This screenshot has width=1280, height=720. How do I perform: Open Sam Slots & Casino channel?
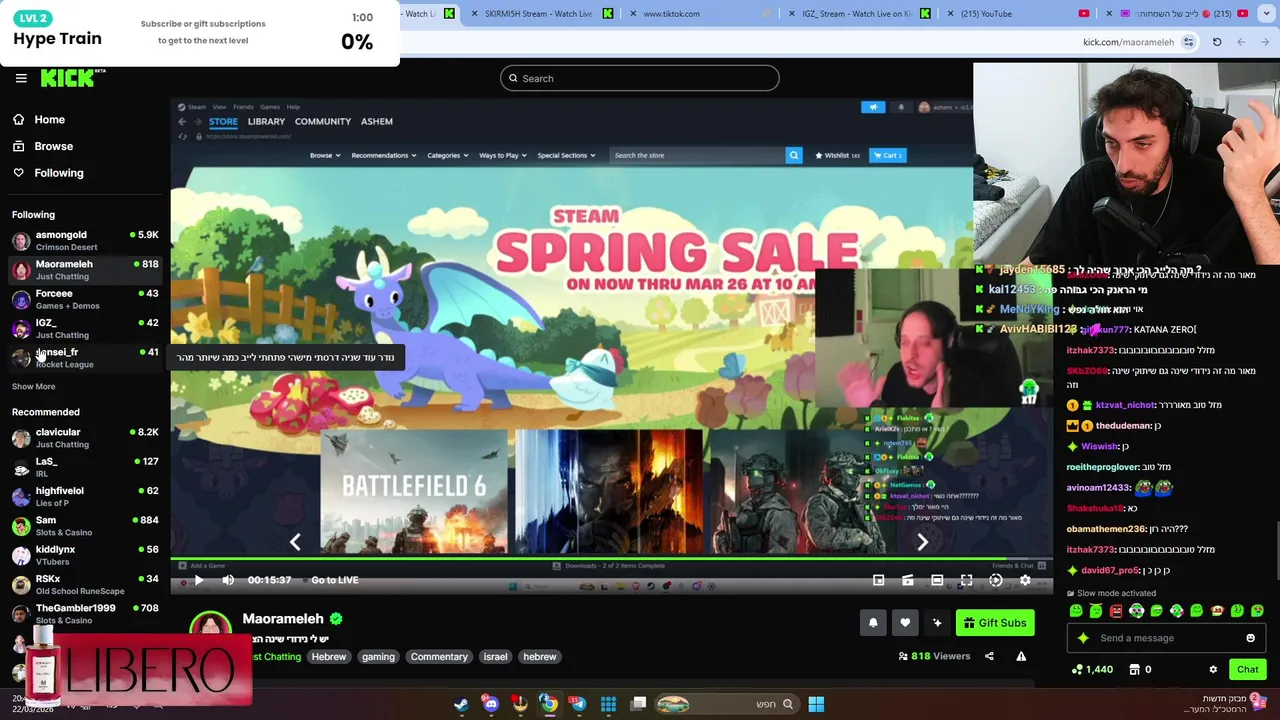pos(85,526)
